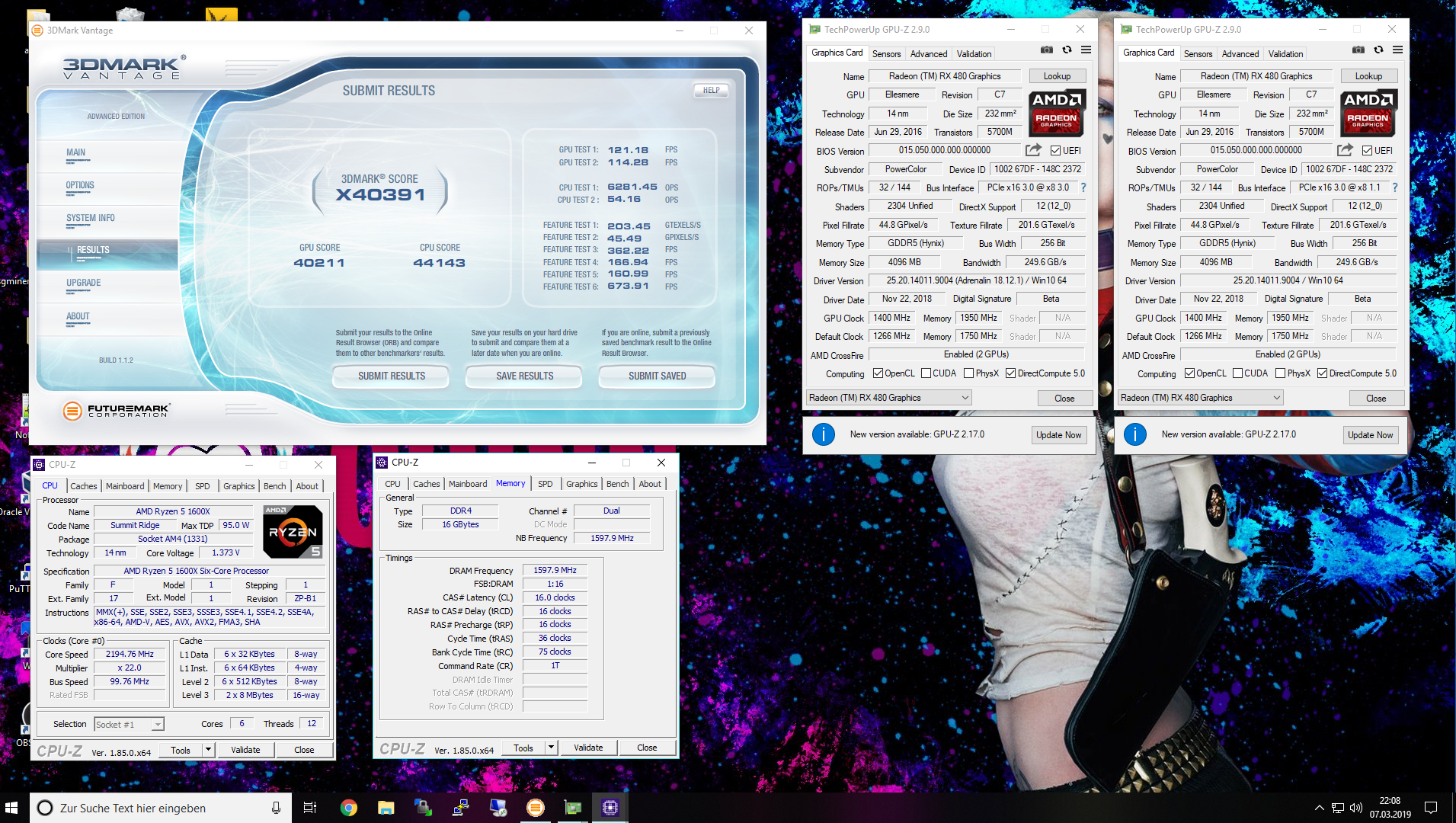Click the Bus Interface question mark in right GPU-Z
1456x823 pixels.
pyautogui.click(x=1394, y=187)
